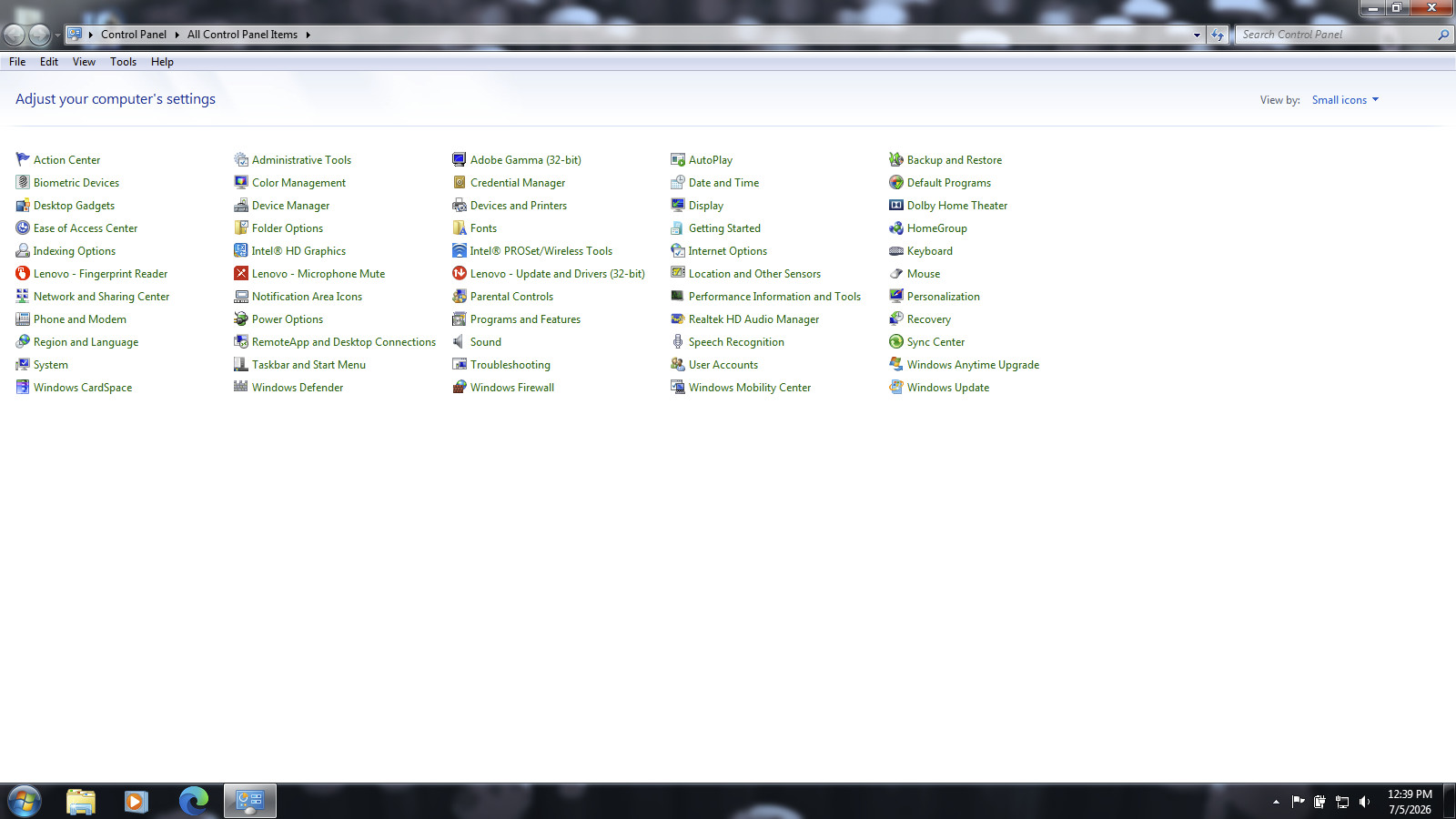
Task: Open the Mouse icon
Action: tap(896, 273)
